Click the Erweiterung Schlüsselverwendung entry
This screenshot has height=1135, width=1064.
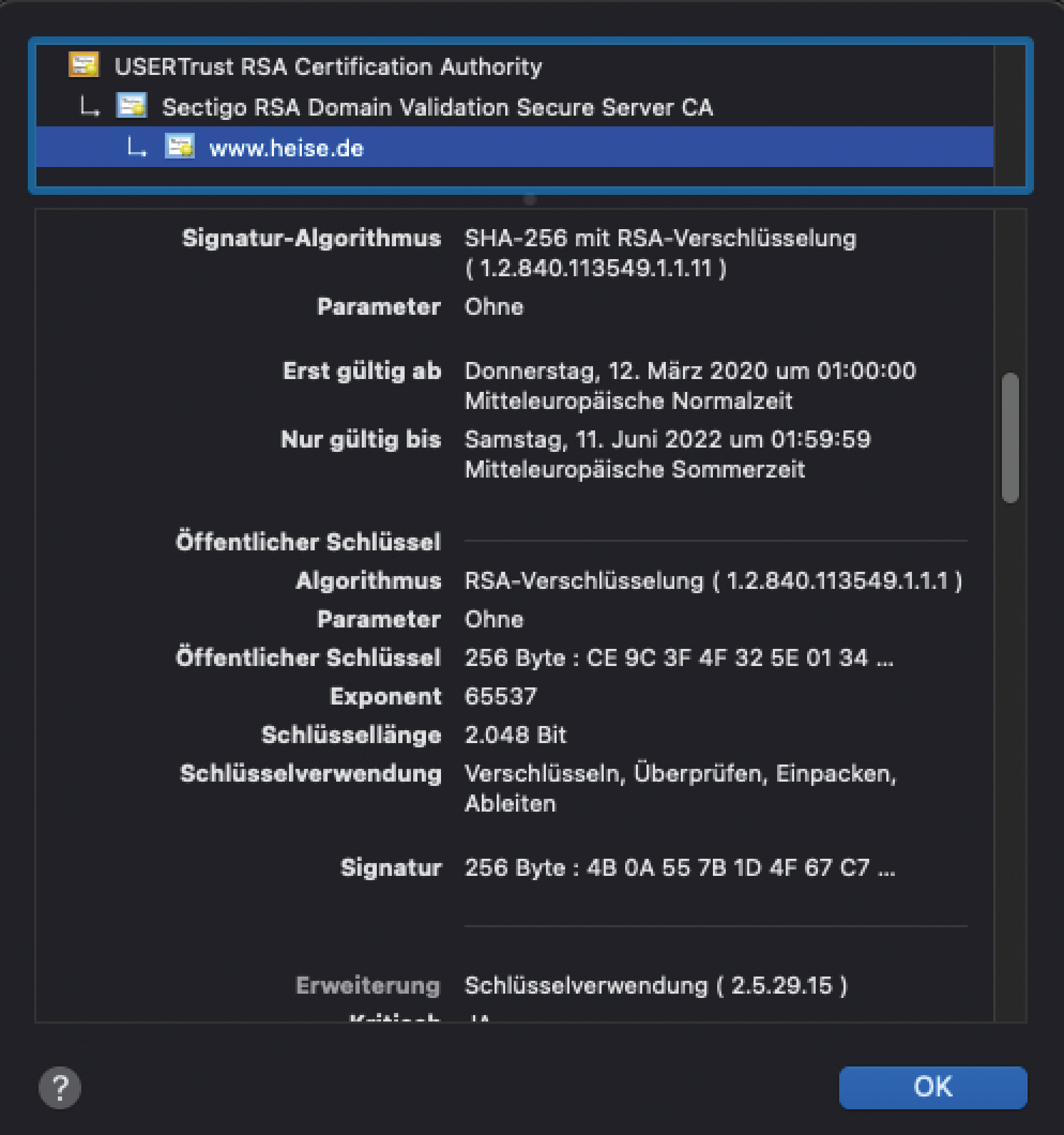655,986
